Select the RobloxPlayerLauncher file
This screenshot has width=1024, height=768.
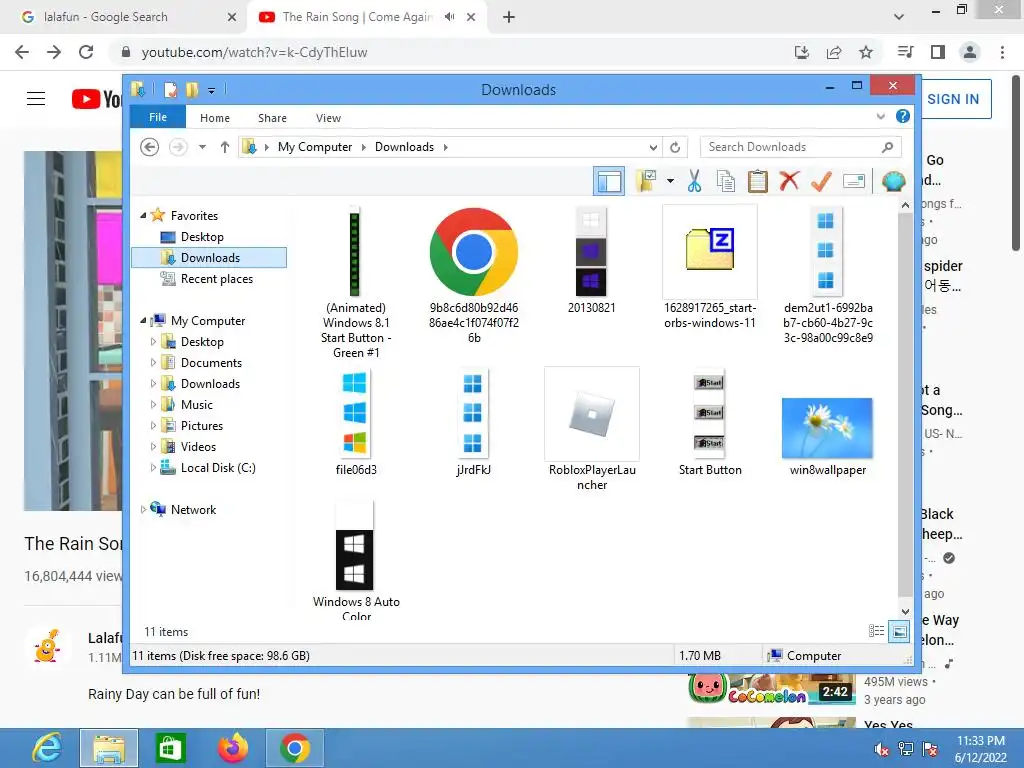[592, 429]
